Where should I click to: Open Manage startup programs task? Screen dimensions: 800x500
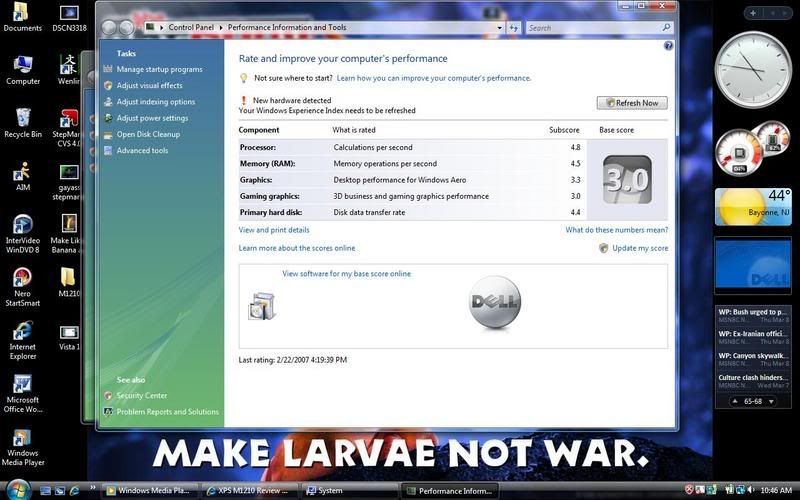(x=159, y=69)
